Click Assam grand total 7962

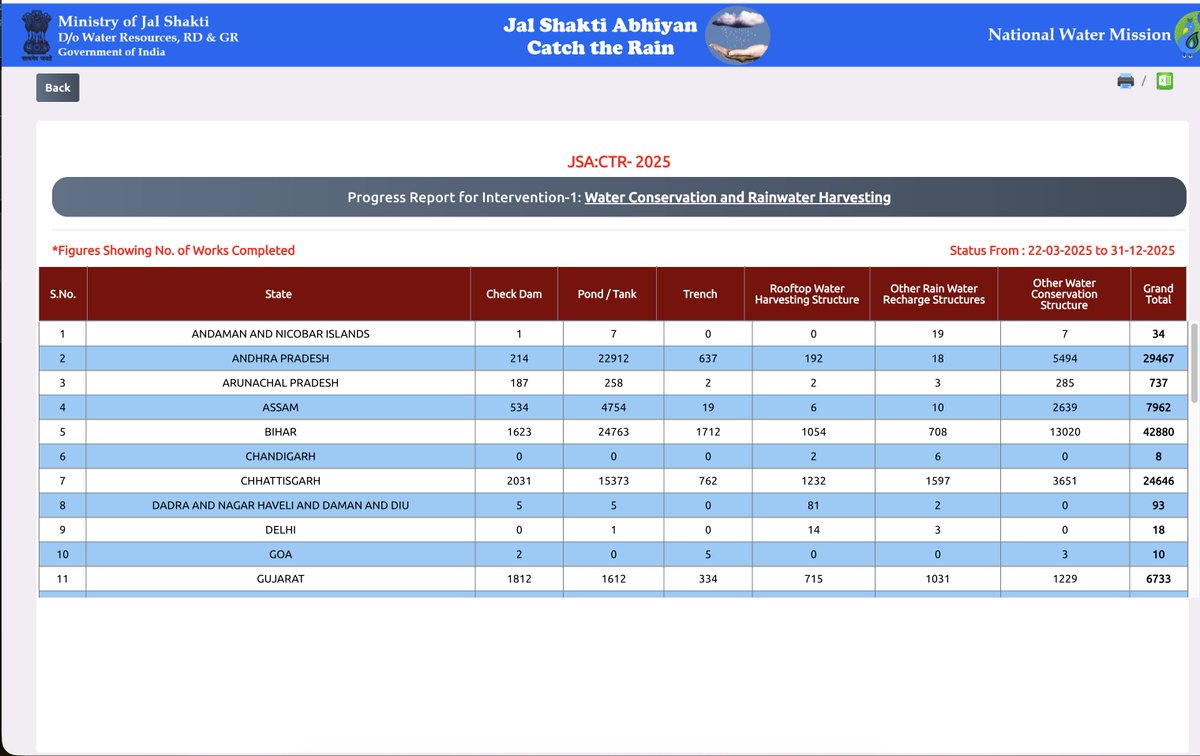(1158, 407)
